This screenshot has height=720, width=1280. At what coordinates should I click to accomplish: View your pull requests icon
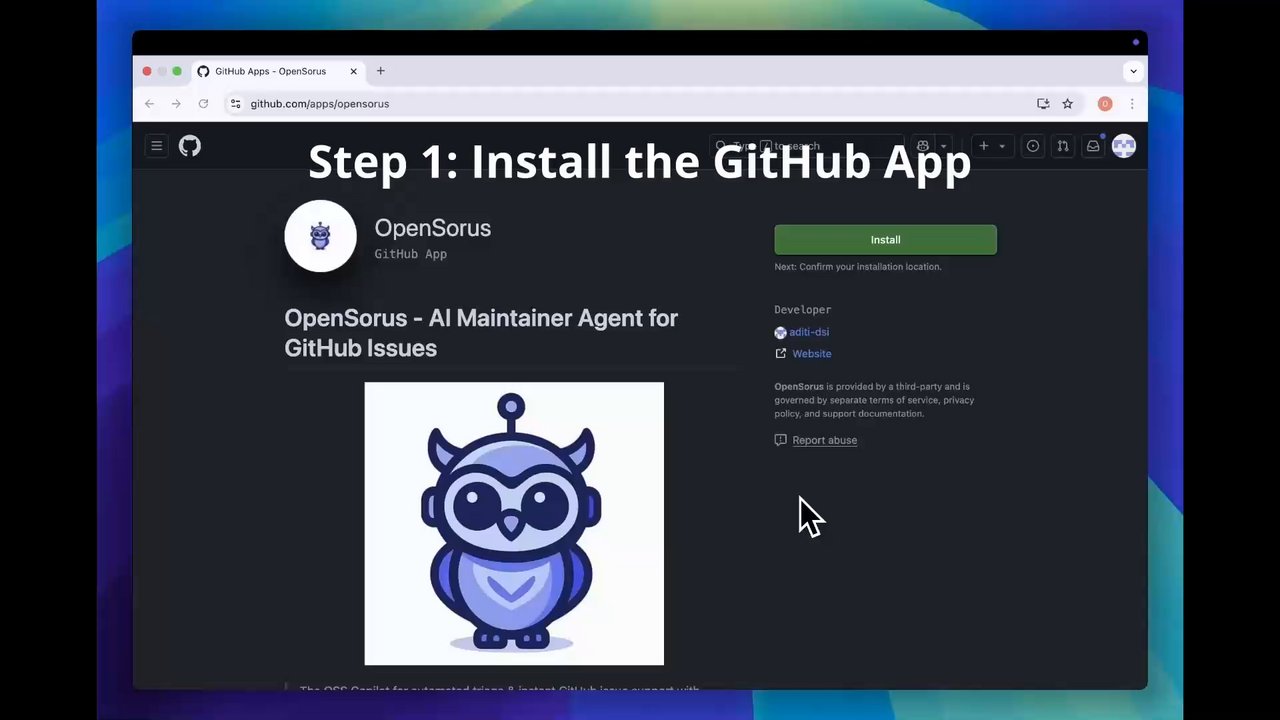tap(1063, 146)
